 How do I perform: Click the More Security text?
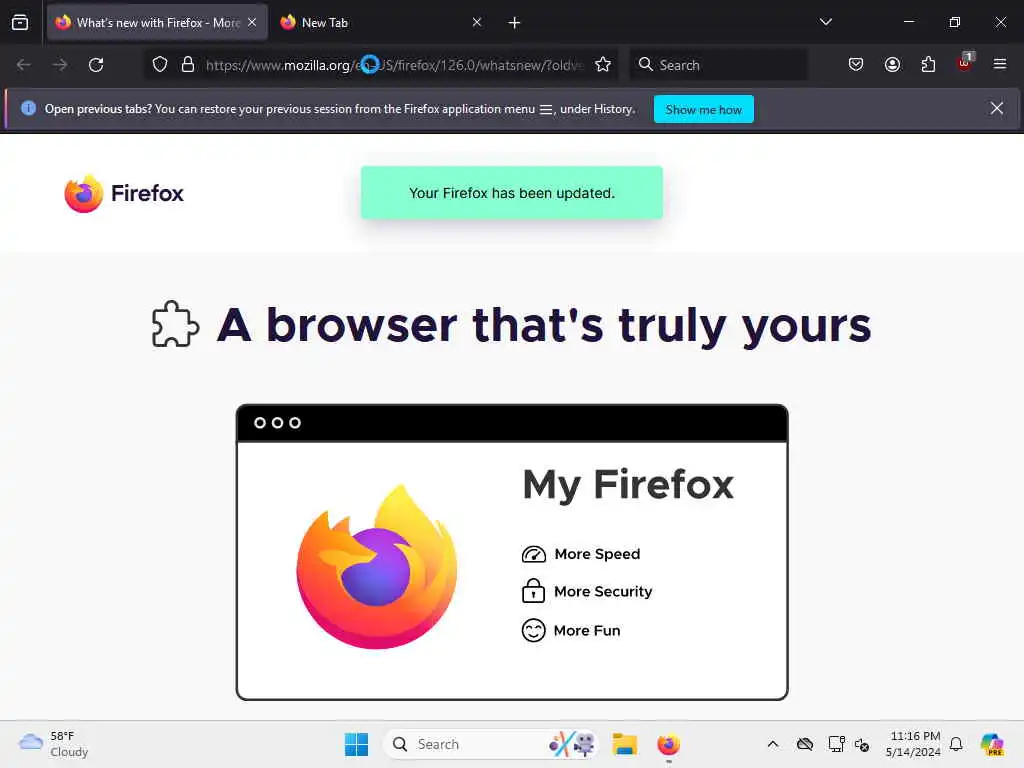tap(603, 592)
